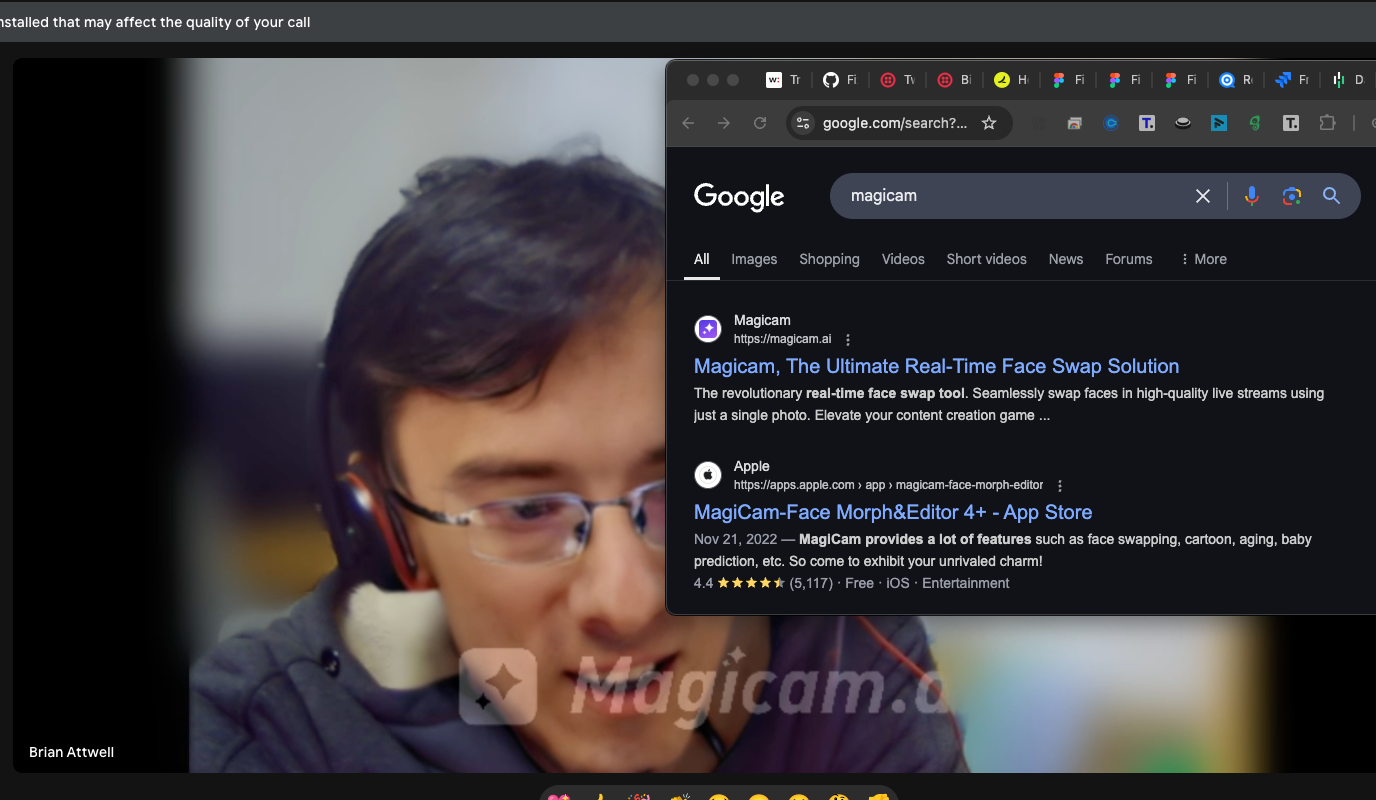Switch to the Bi Twilio browser tab
Viewport: 1376px width, 800px height.
coord(954,80)
